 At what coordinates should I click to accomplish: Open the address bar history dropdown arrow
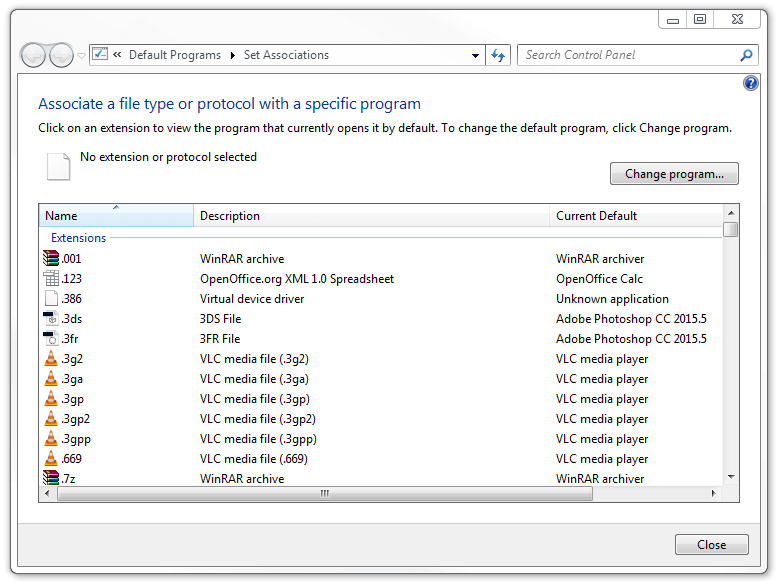(x=476, y=55)
